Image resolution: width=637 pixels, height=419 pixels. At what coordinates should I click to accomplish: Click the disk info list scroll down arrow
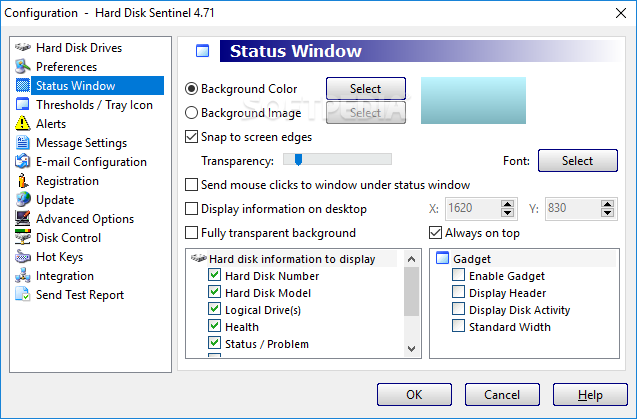click(411, 349)
